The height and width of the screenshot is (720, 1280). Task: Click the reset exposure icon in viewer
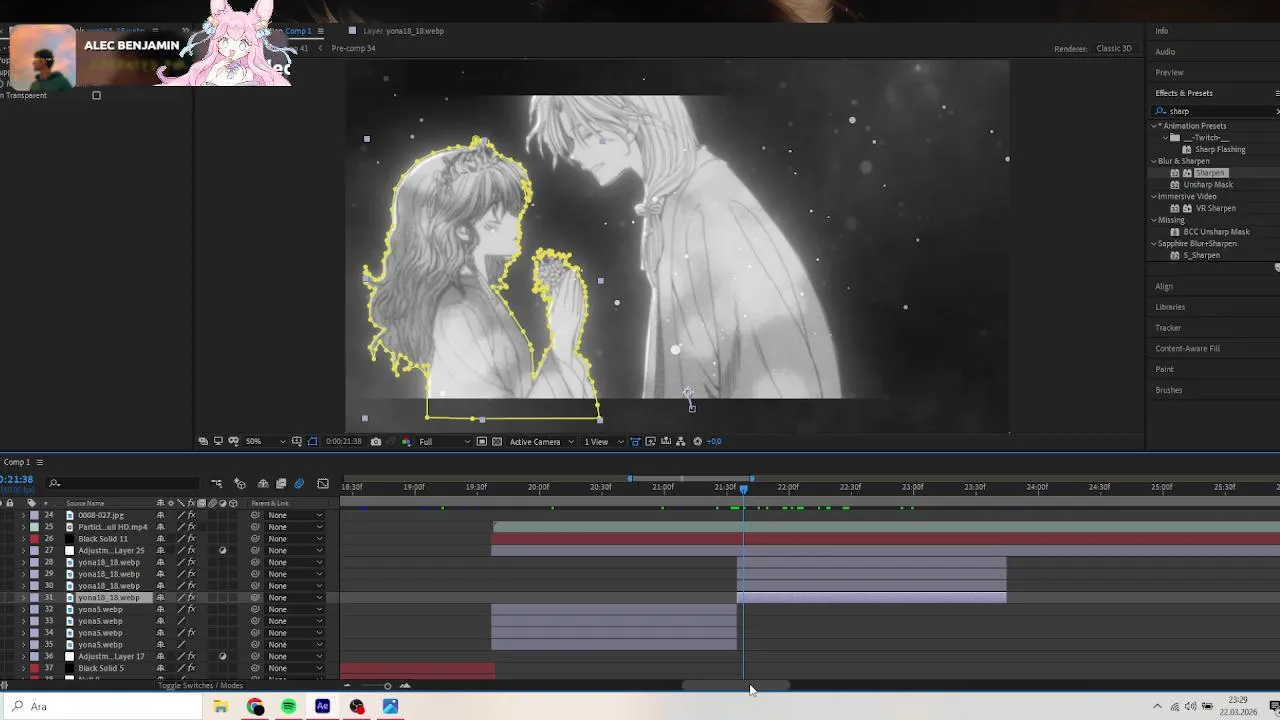tap(698, 441)
